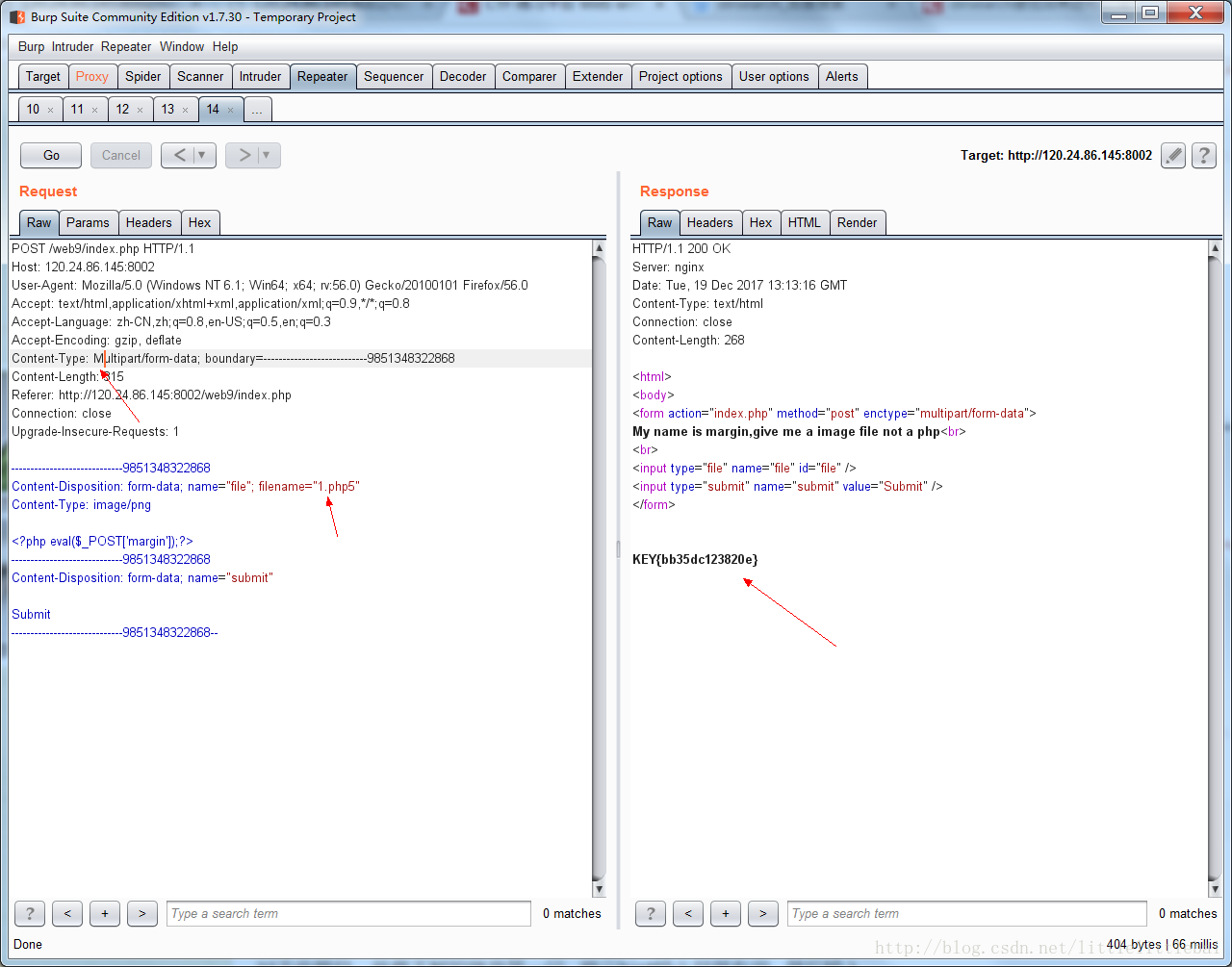Open the User options tab

774,77
